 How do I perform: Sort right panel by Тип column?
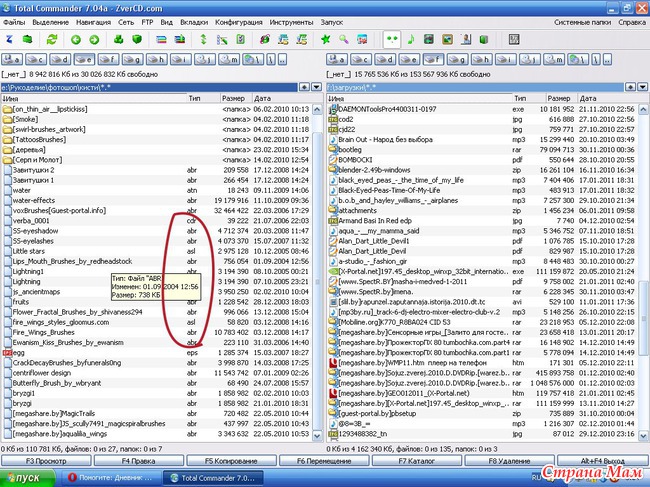528,99
